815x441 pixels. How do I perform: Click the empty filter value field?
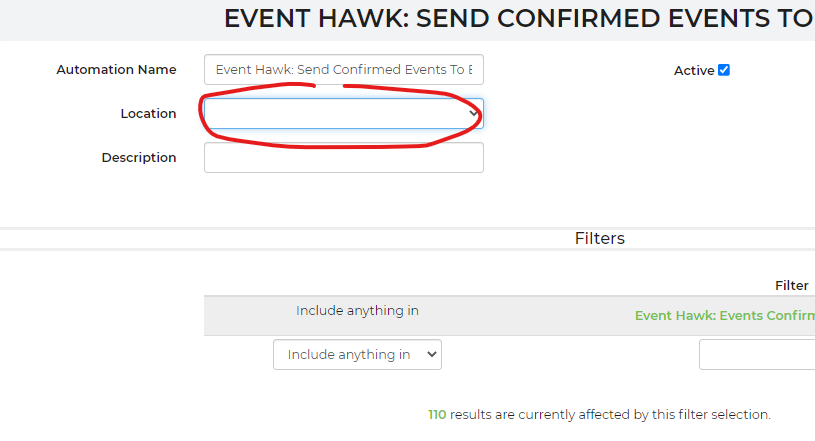click(756, 355)
